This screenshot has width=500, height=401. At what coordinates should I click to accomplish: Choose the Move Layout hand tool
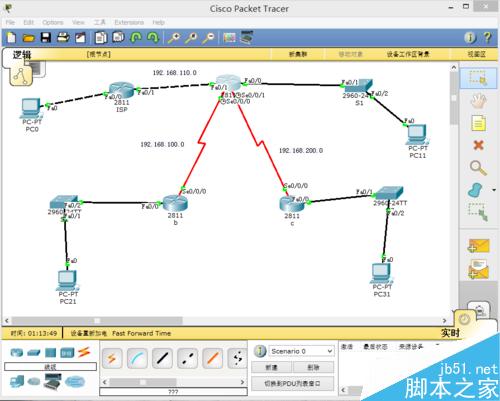478,101
